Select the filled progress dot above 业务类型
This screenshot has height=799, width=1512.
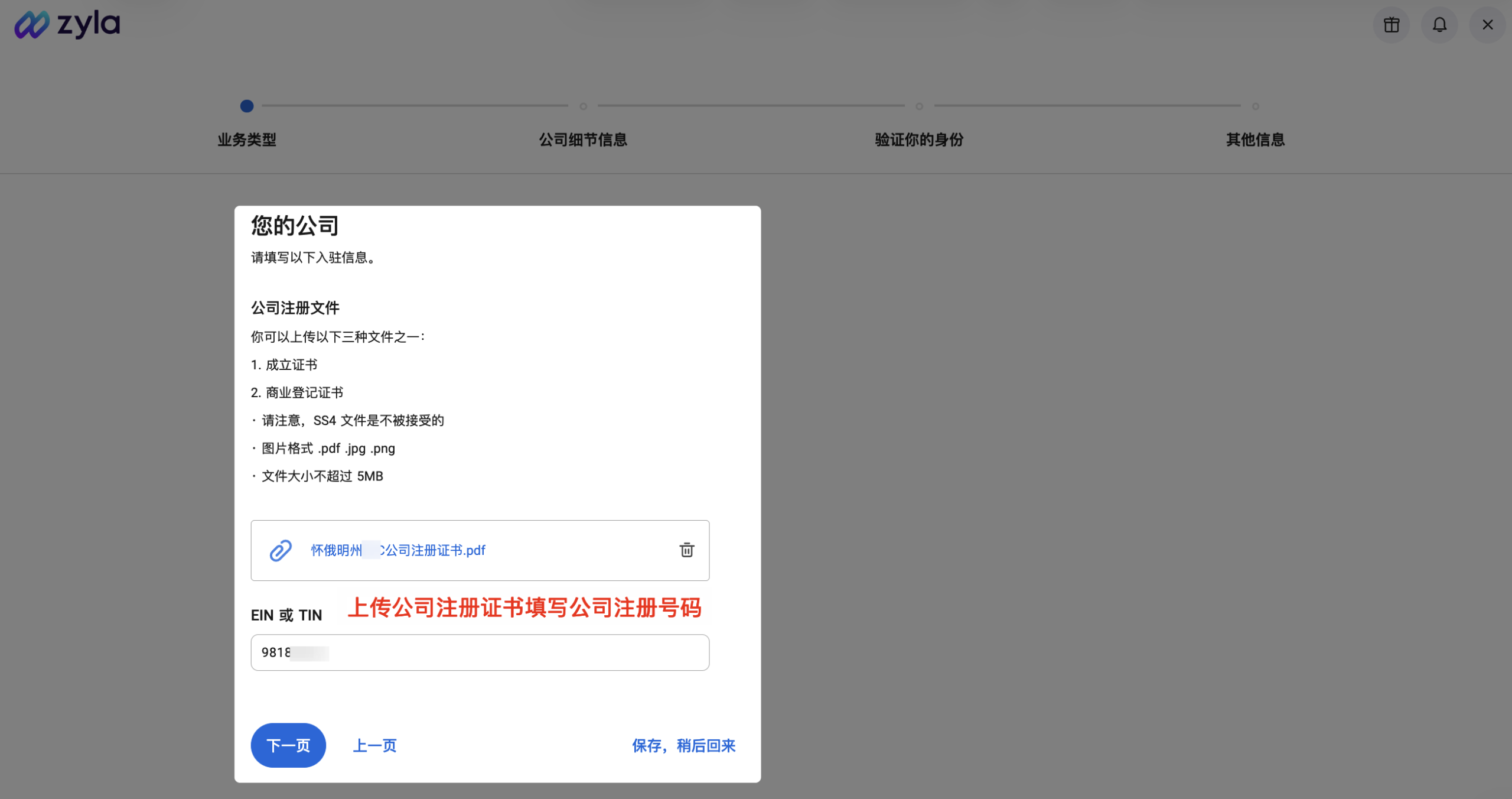point(247,106)
